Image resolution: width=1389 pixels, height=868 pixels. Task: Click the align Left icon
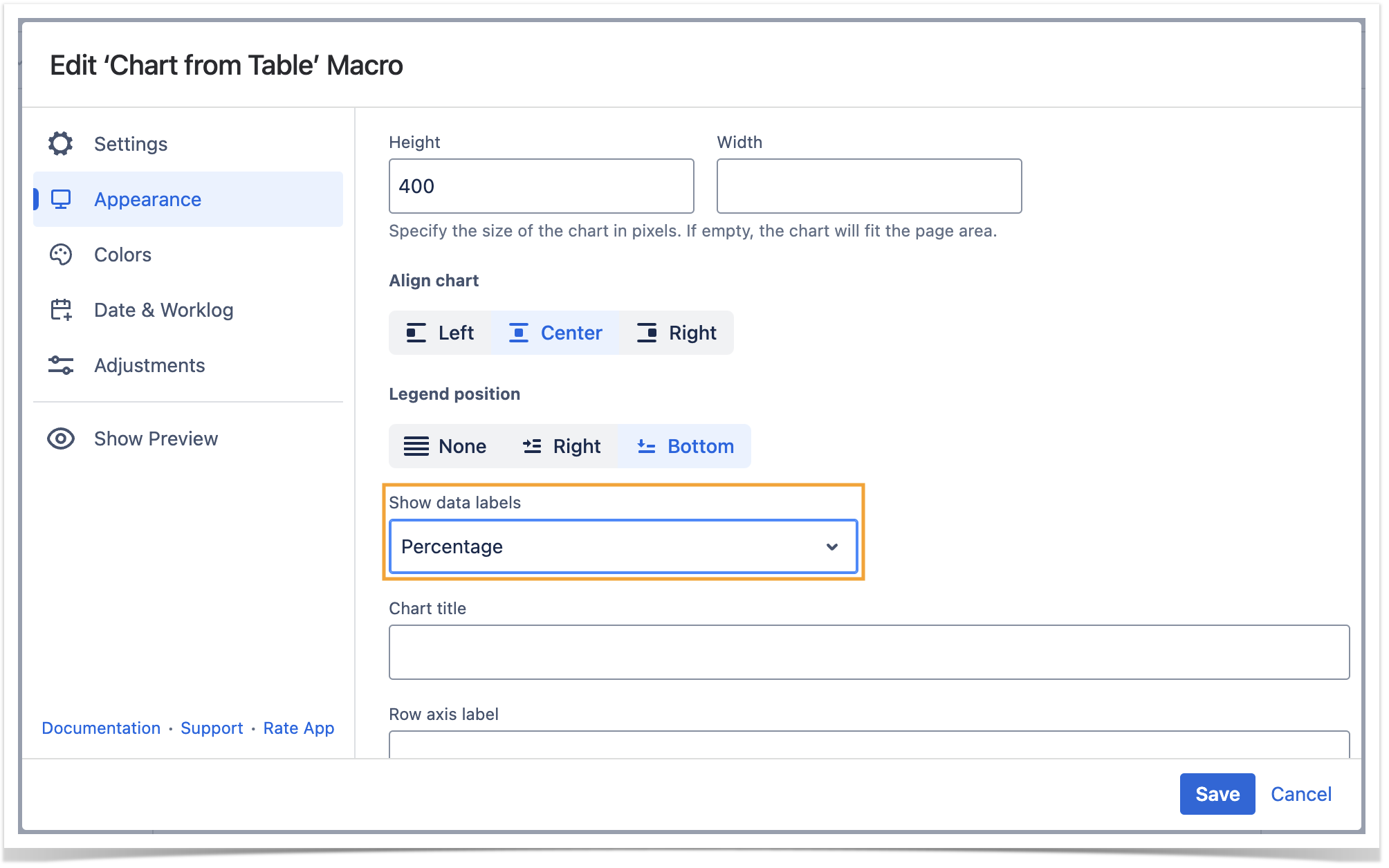416,333
